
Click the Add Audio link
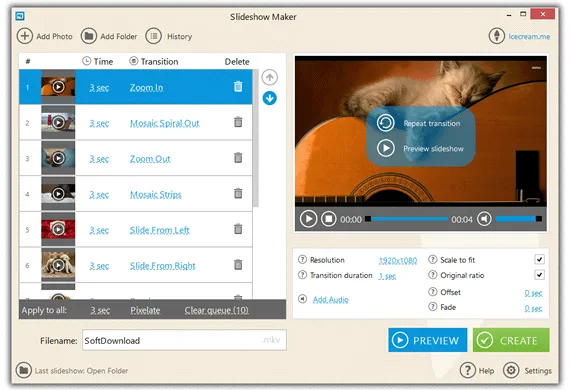[x=330, y=299]
